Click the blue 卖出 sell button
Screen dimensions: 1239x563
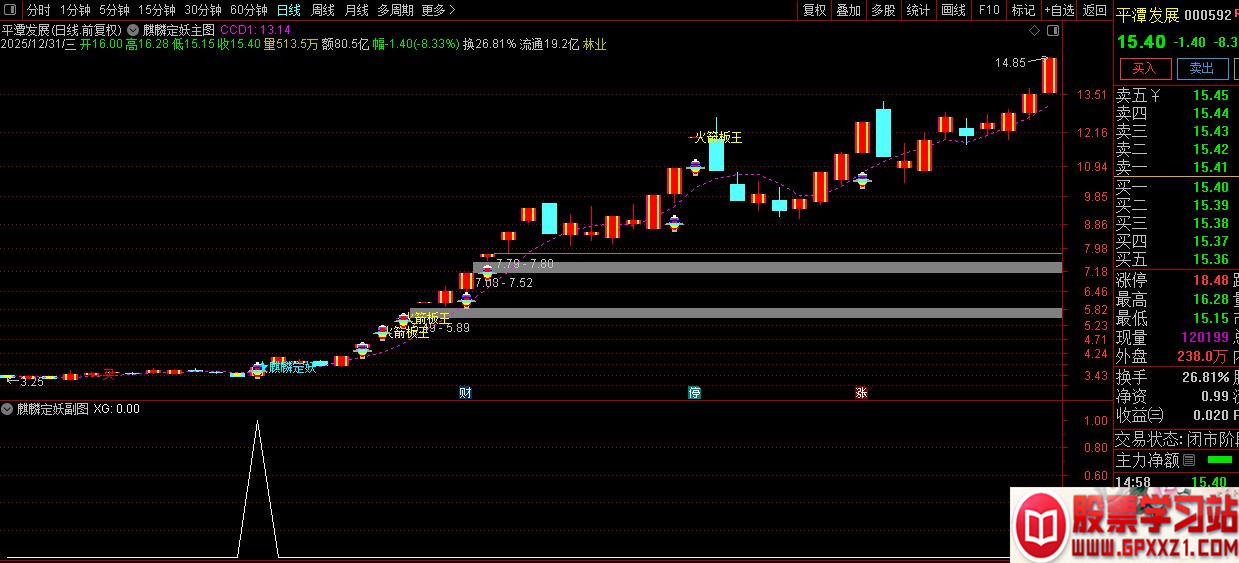click(1201, 69)
